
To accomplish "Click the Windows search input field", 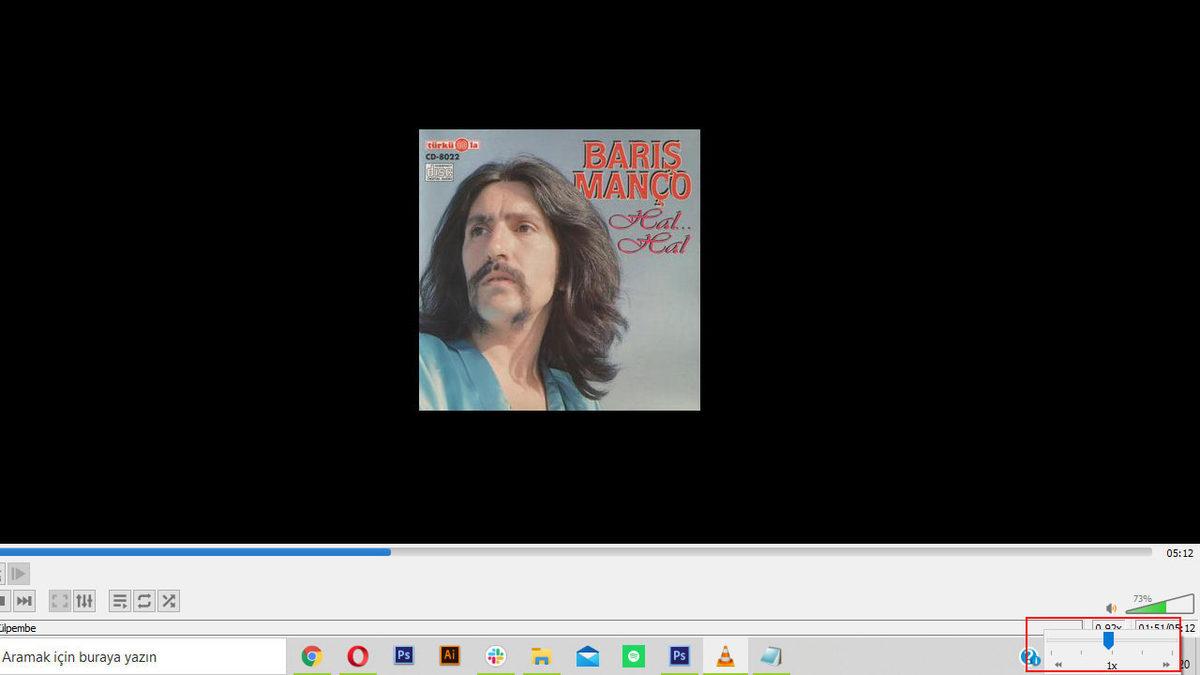I will pos(140,656).
